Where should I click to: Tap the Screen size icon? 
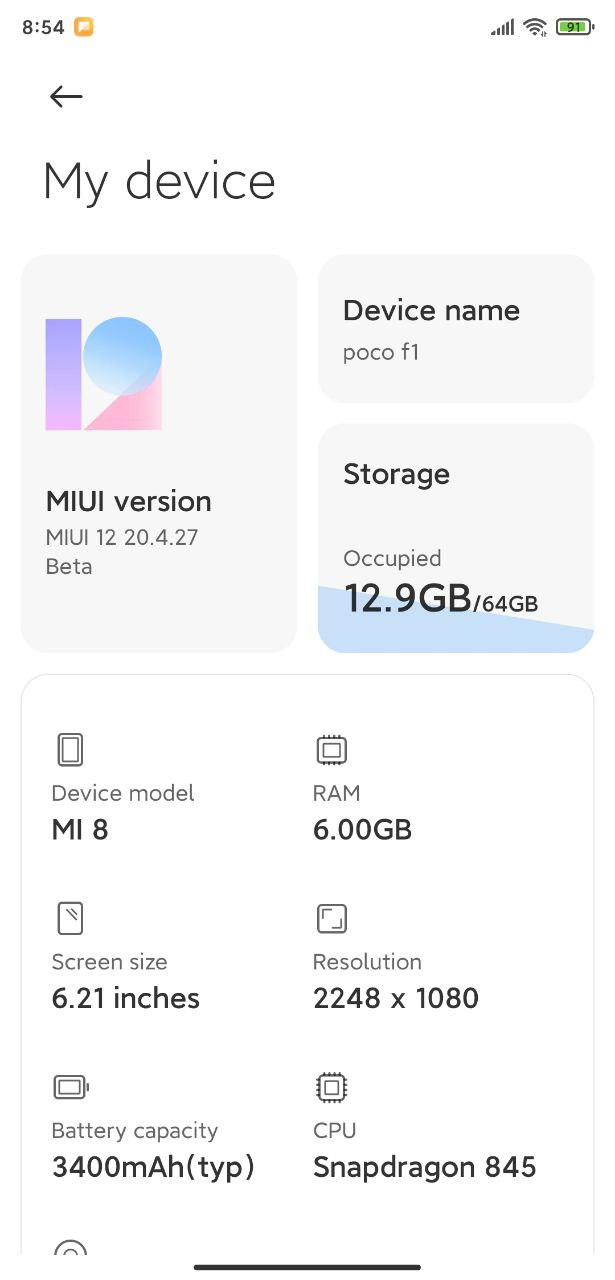click(x=70, y=918)
